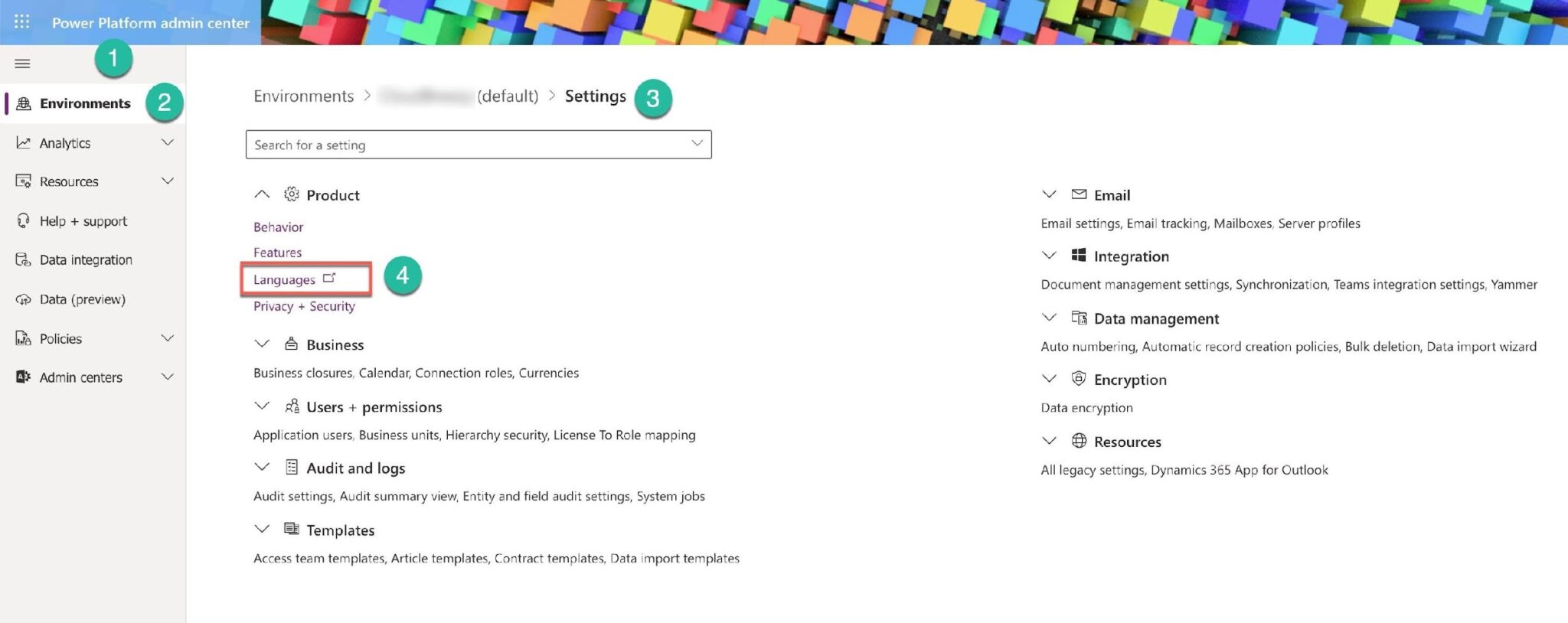Expand the Audit and logs section

coord(262,467)
